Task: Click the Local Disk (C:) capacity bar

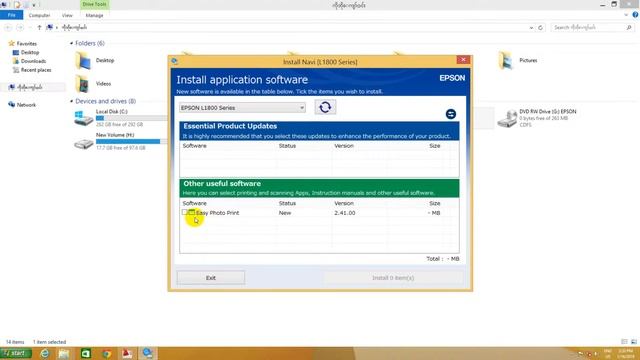Action: pyautogui.click(x=131, y=118)
